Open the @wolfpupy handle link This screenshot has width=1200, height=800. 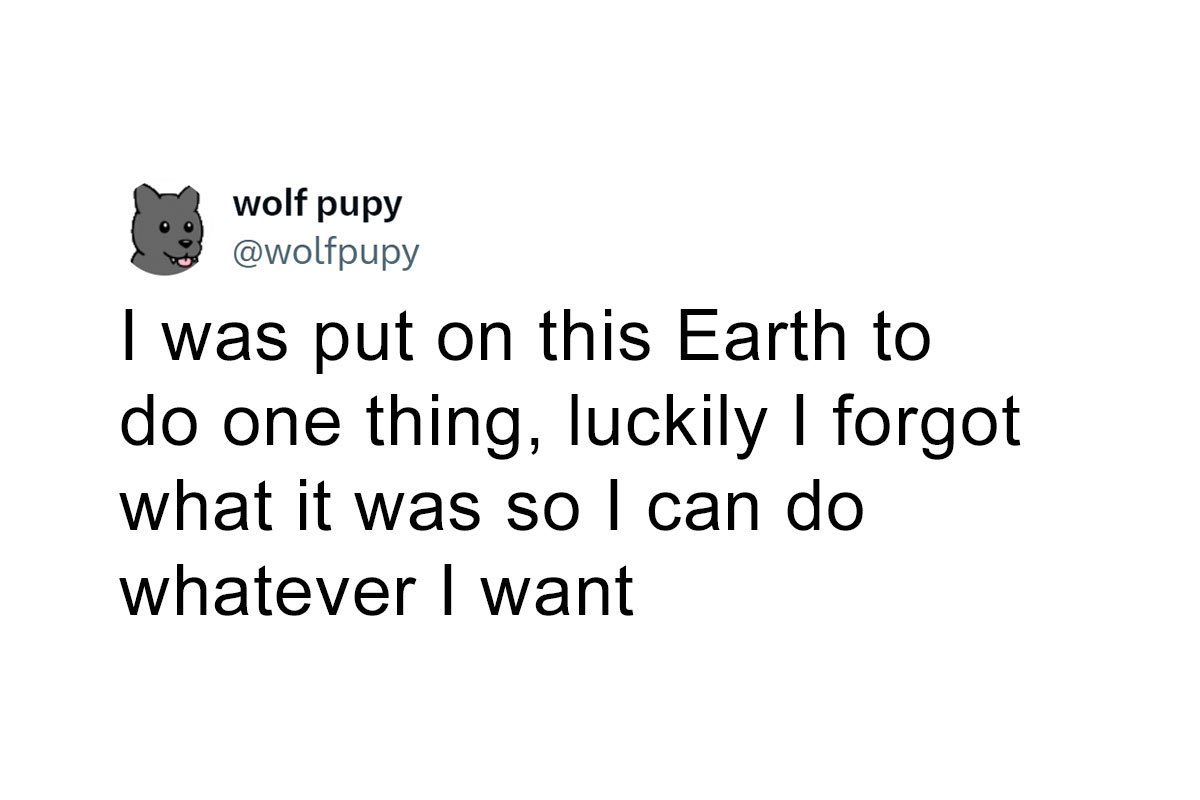(325, 253)
